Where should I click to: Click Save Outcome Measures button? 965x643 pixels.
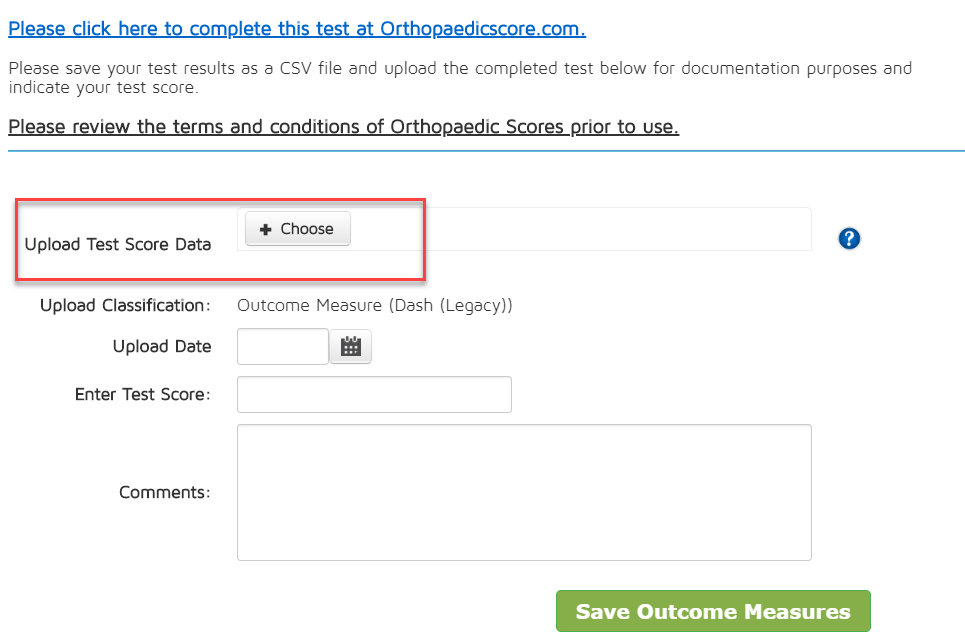713,612
